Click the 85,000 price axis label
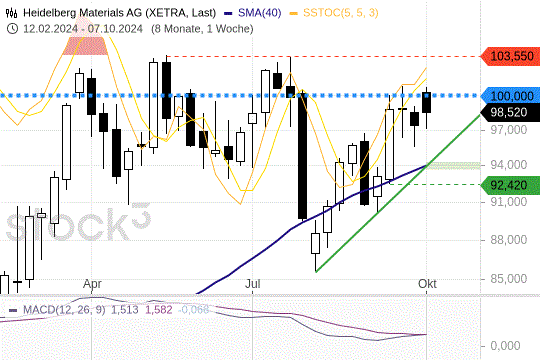This screenshot has height=360, width=540. (509, 278)
